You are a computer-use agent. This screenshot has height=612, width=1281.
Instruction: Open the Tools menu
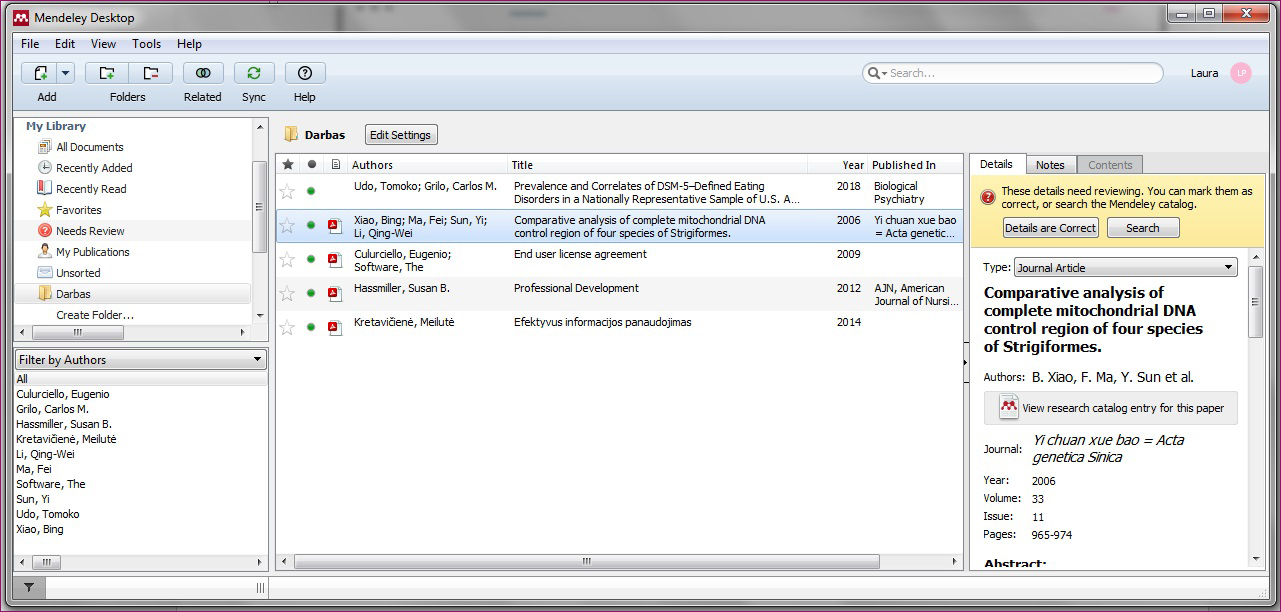tap(146, 44)
